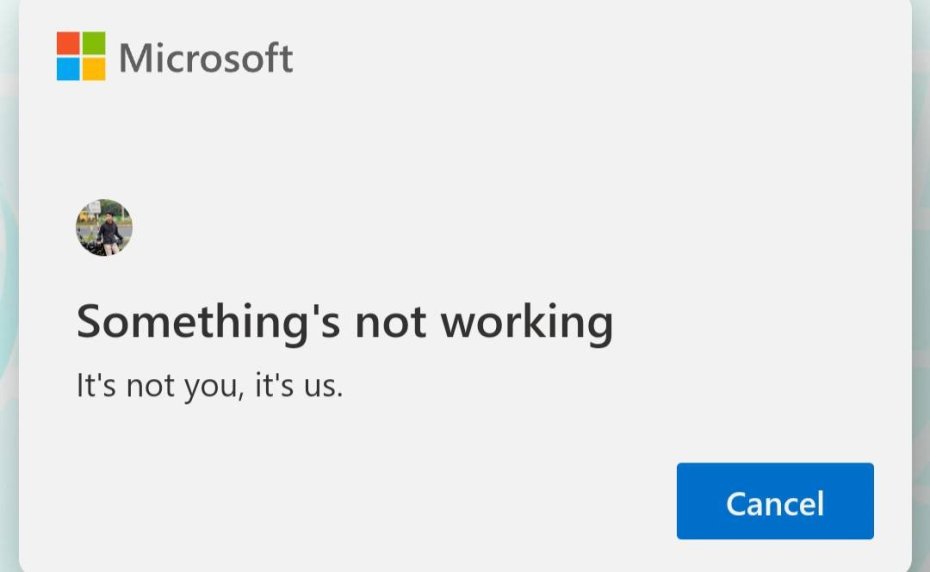The height and width of the screenshot is (572, 930).
Task: Click the dimmed backdrop right of the dialog
Action: [x=921, y=300]
